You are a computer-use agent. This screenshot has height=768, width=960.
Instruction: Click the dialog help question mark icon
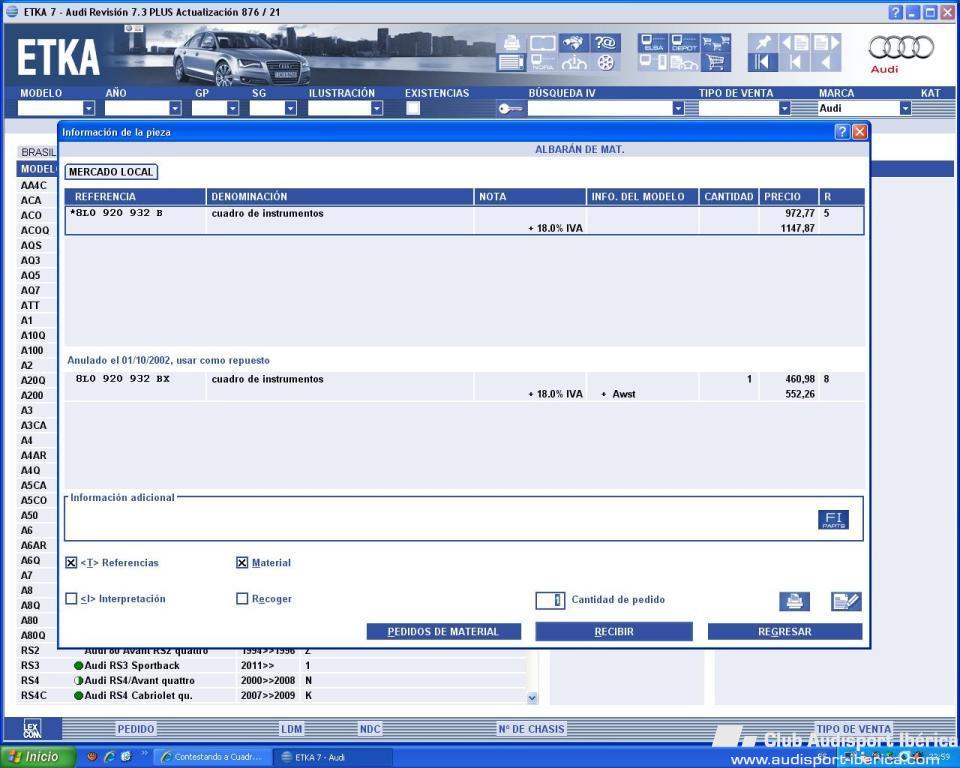point(842,132)
